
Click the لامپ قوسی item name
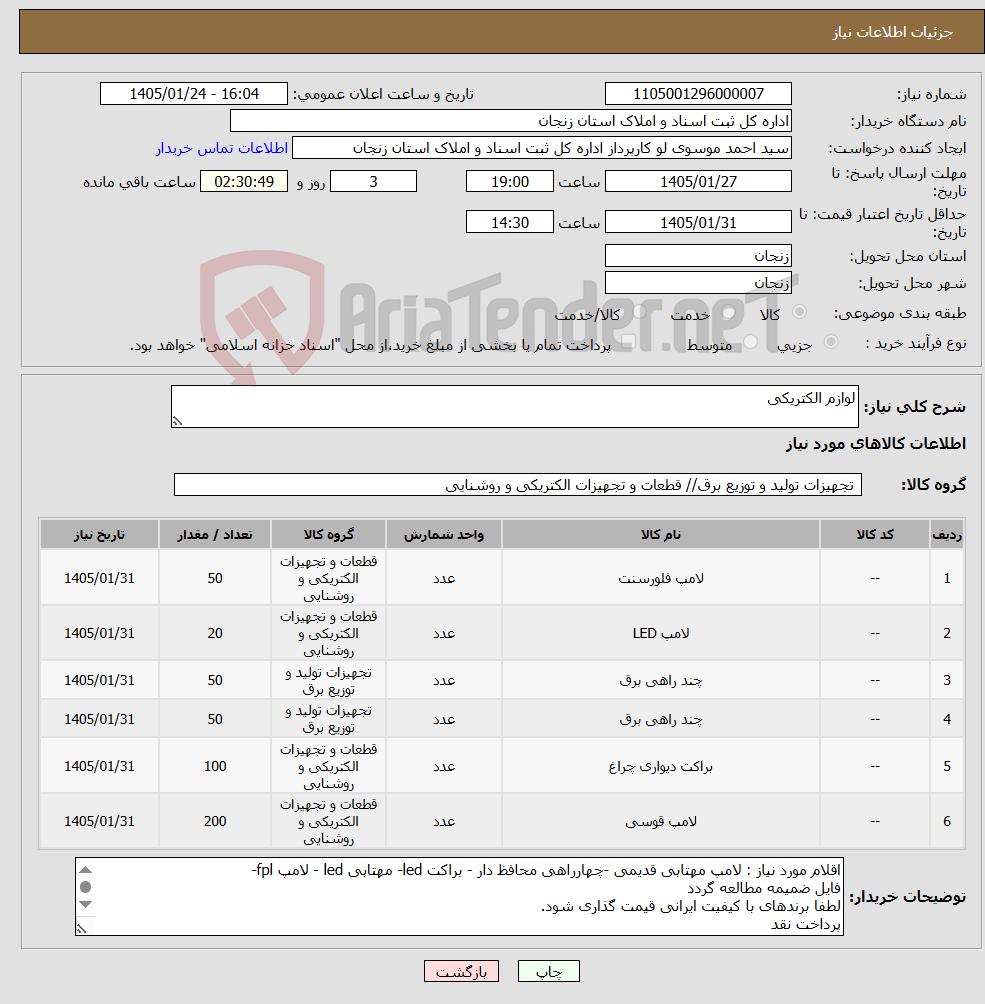pyautogui.click(x=661, y=822)
